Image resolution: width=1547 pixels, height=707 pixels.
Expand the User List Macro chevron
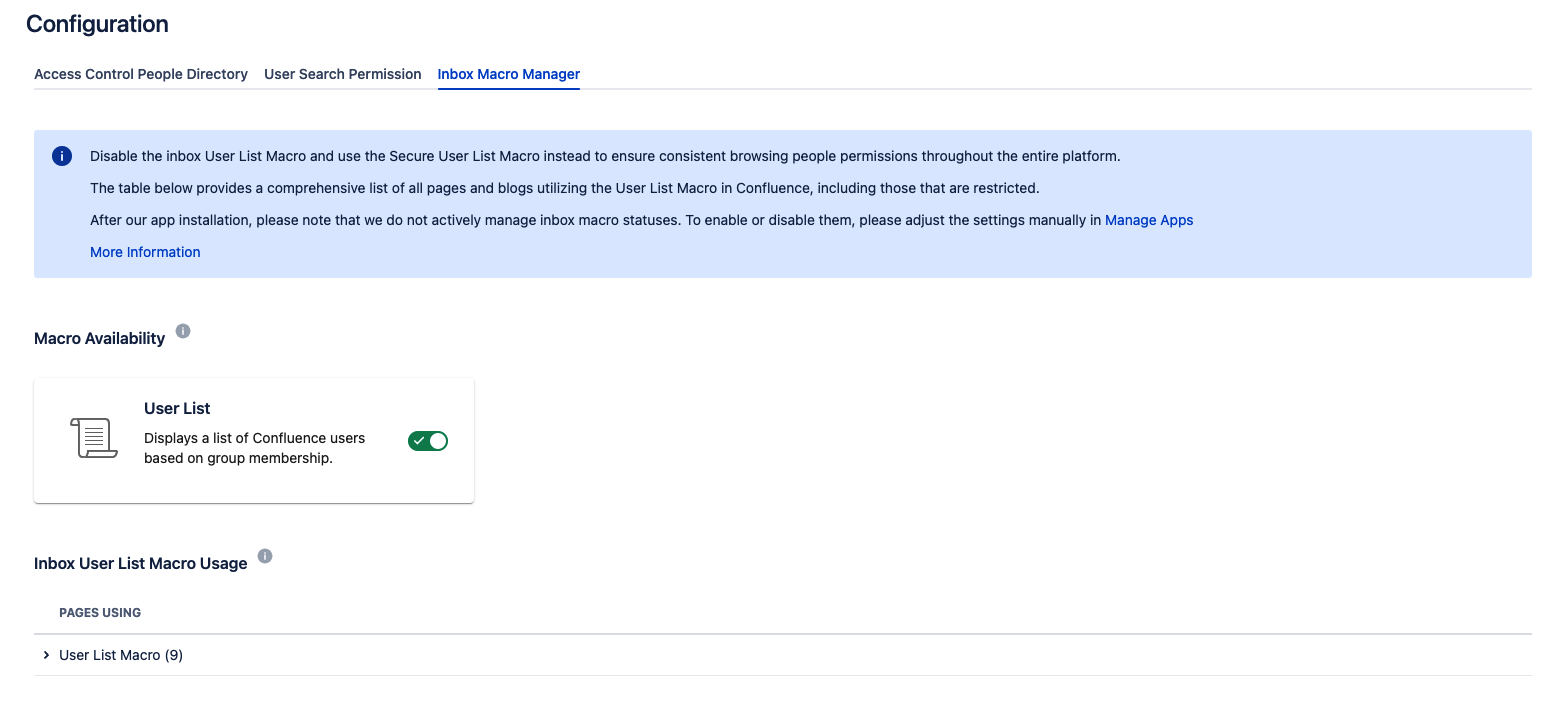(46, 655)
